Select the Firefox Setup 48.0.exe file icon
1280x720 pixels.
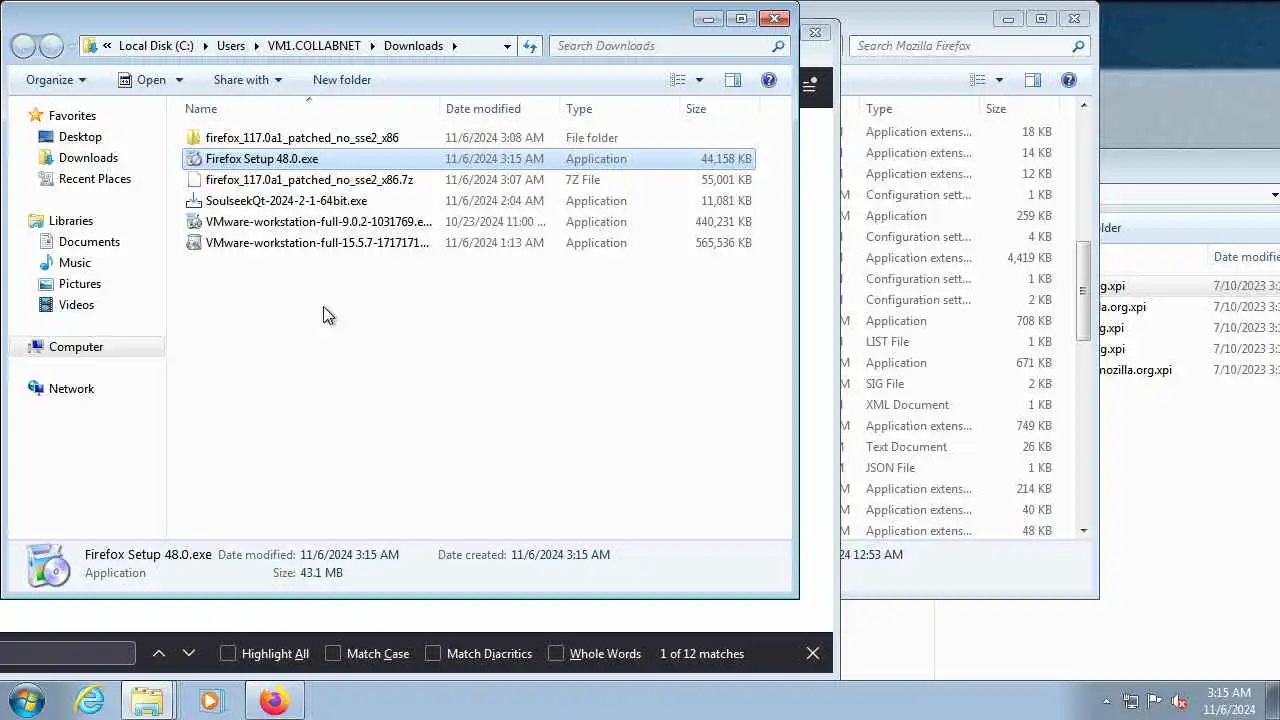pos(194,159)
